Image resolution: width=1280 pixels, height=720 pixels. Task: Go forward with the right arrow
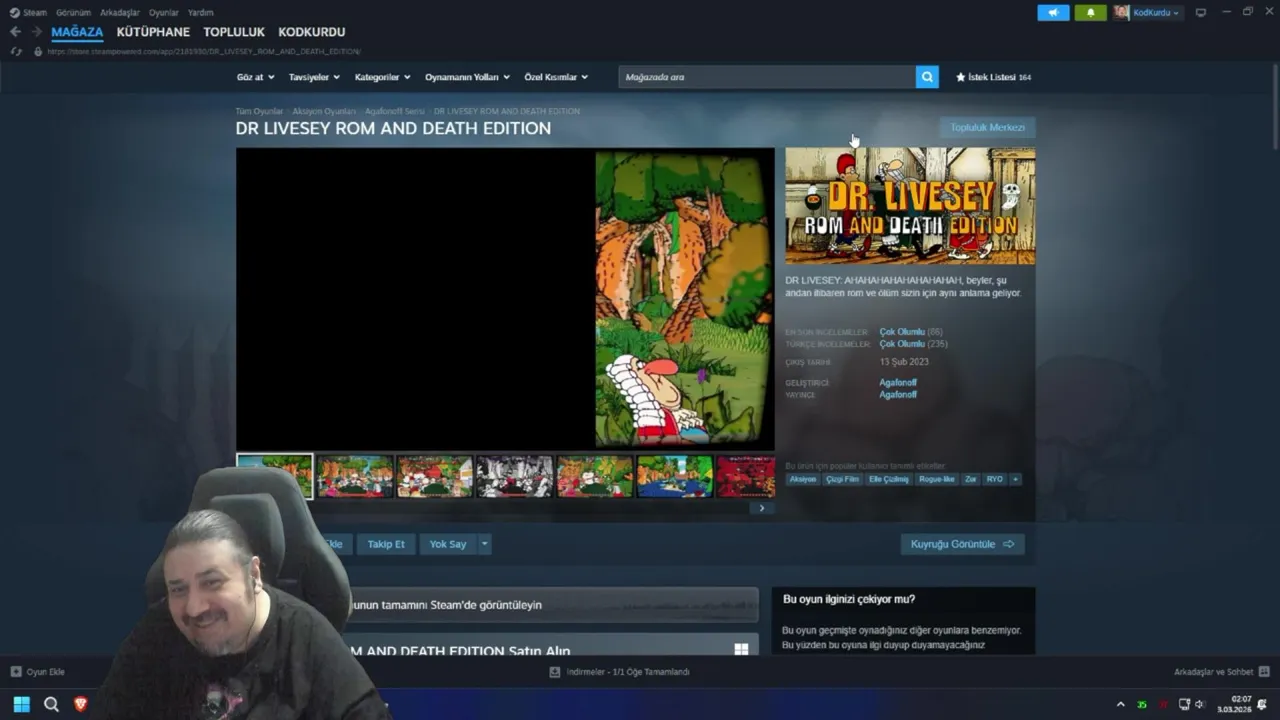coord(36,32)
